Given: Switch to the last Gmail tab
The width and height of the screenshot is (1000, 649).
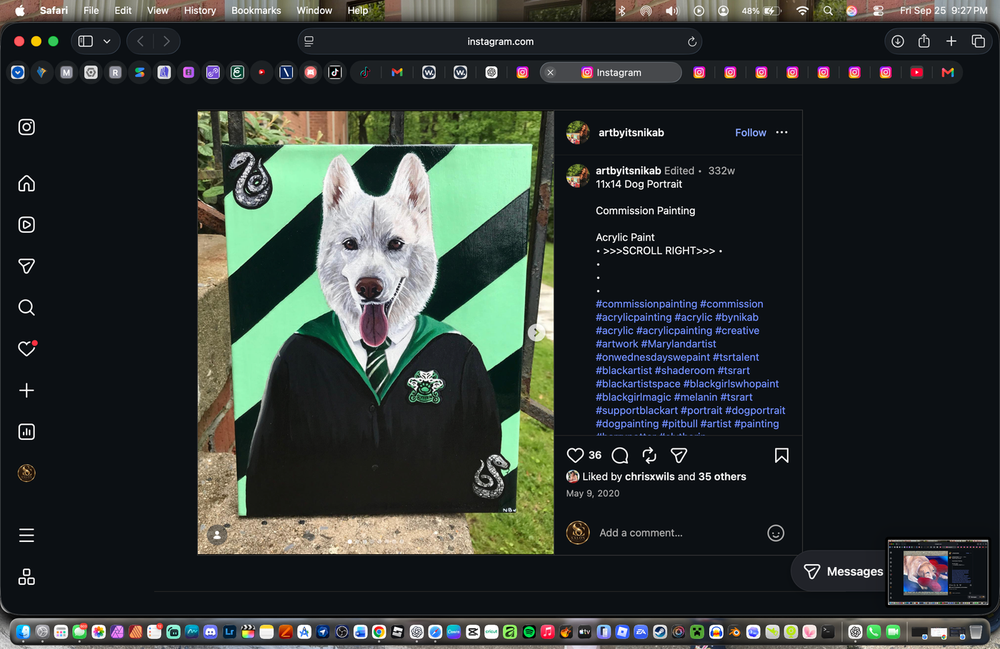Looking at the screenshot, I should coord(948,73).
